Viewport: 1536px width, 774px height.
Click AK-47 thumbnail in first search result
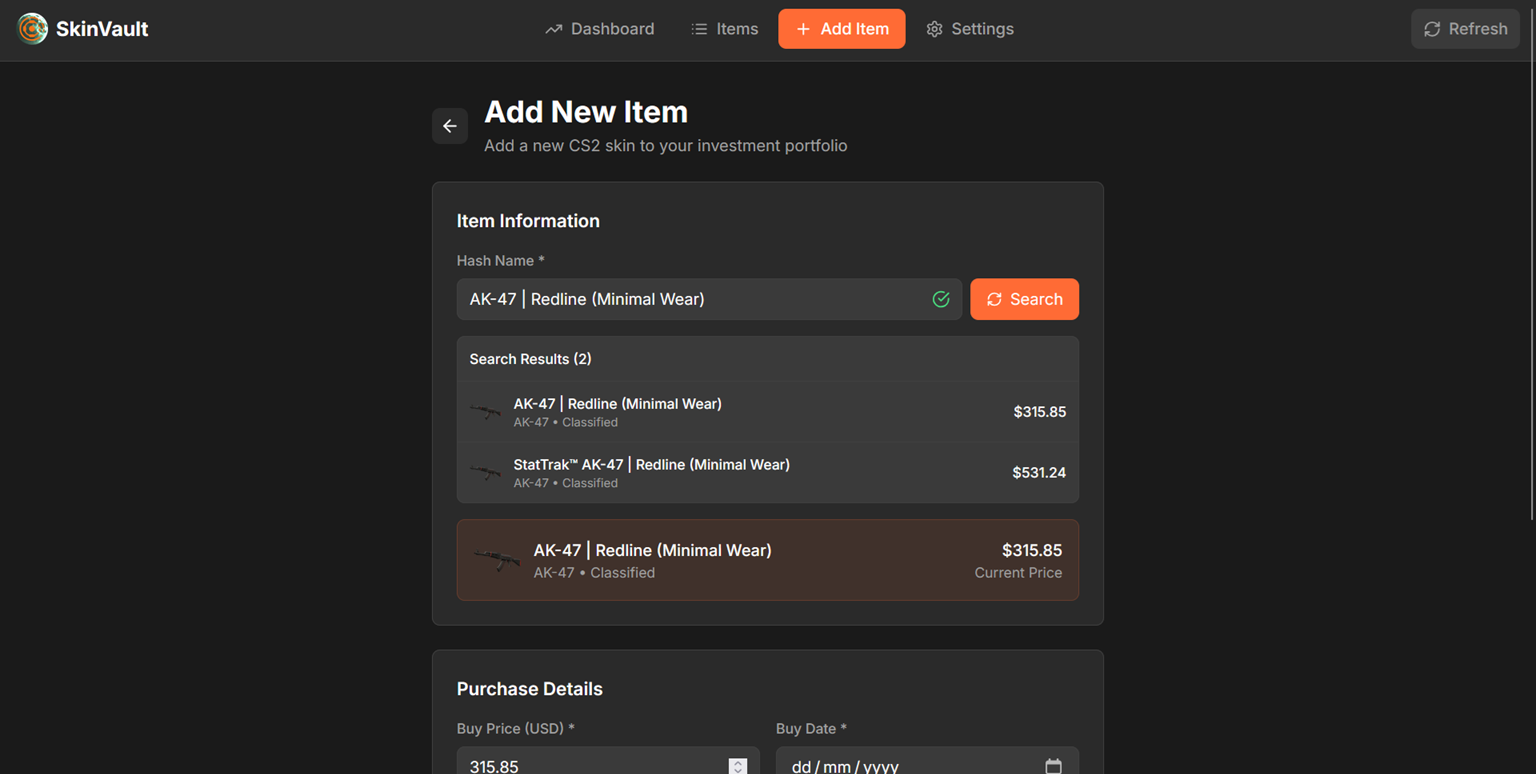(x=486, y=411)
